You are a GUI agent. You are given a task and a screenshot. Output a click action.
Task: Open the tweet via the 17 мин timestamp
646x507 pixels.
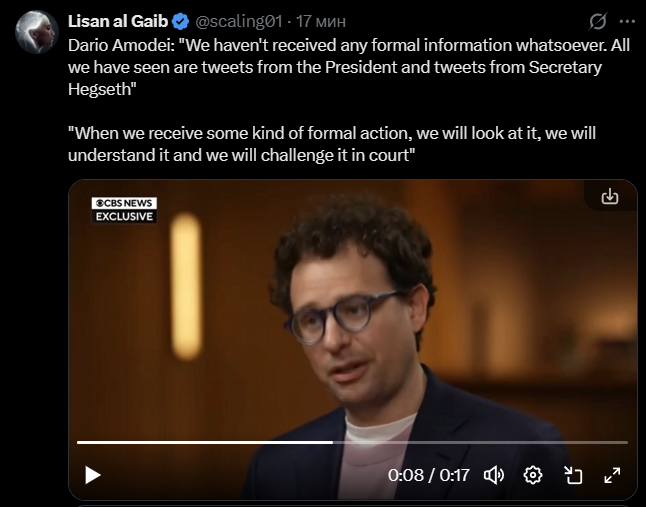click(321, 21)
